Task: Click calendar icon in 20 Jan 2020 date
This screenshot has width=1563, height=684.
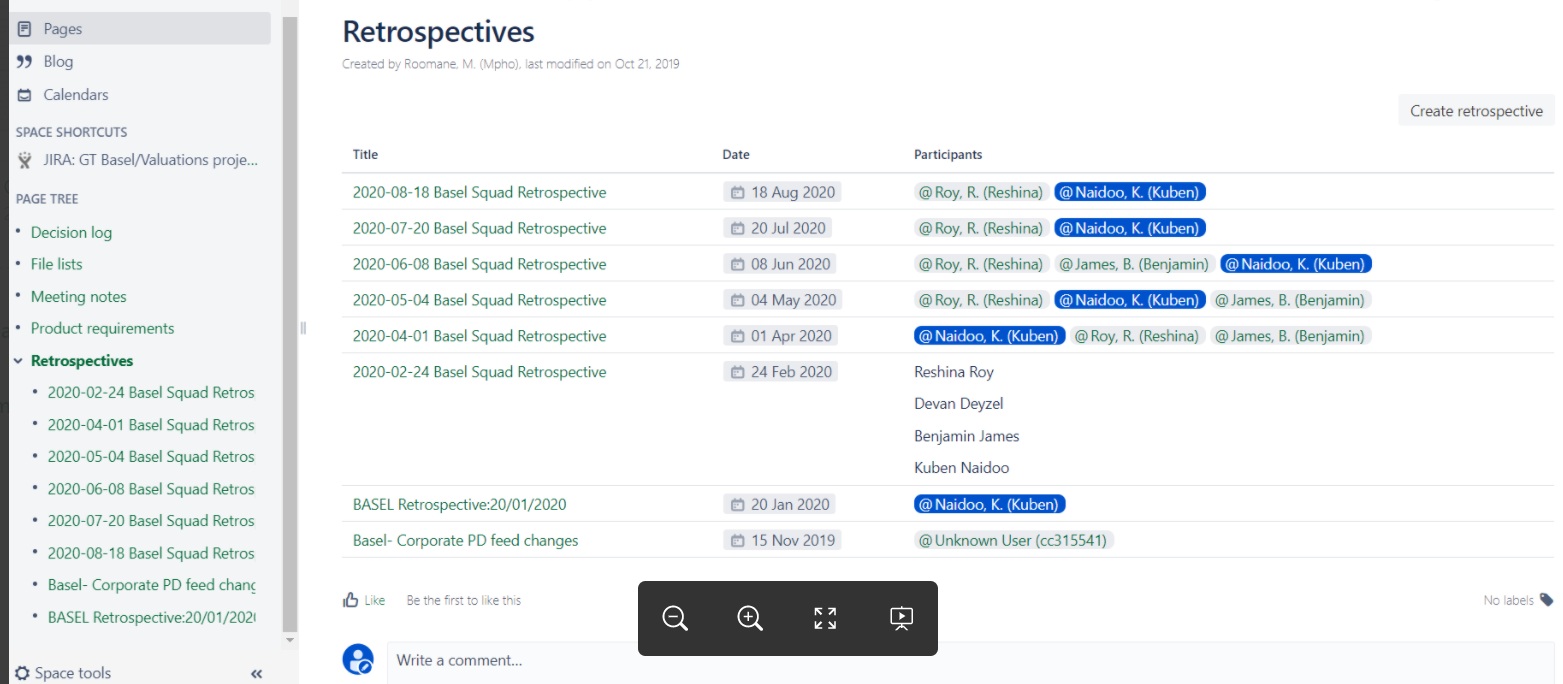Action: (x=738, y=504)
